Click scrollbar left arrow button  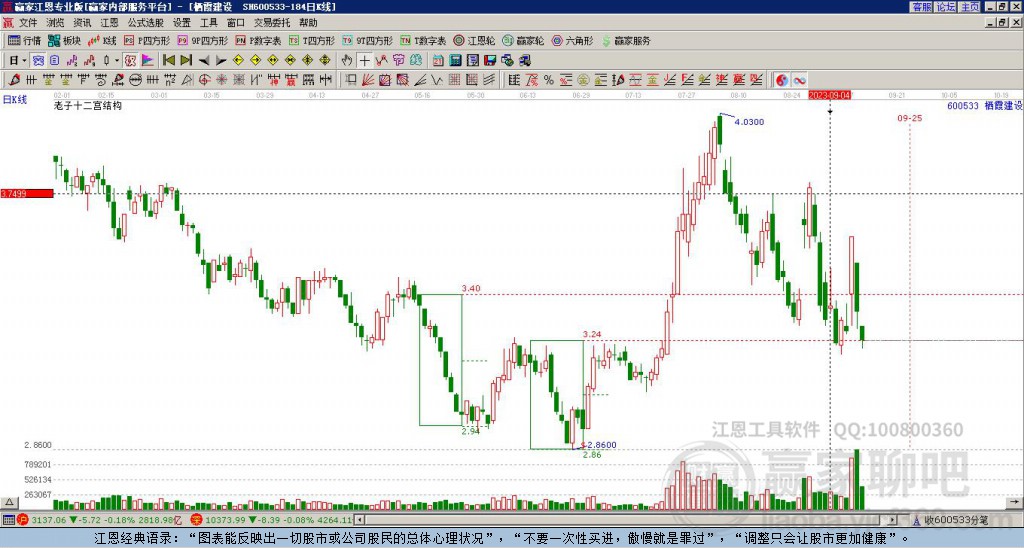click(359, 520)
